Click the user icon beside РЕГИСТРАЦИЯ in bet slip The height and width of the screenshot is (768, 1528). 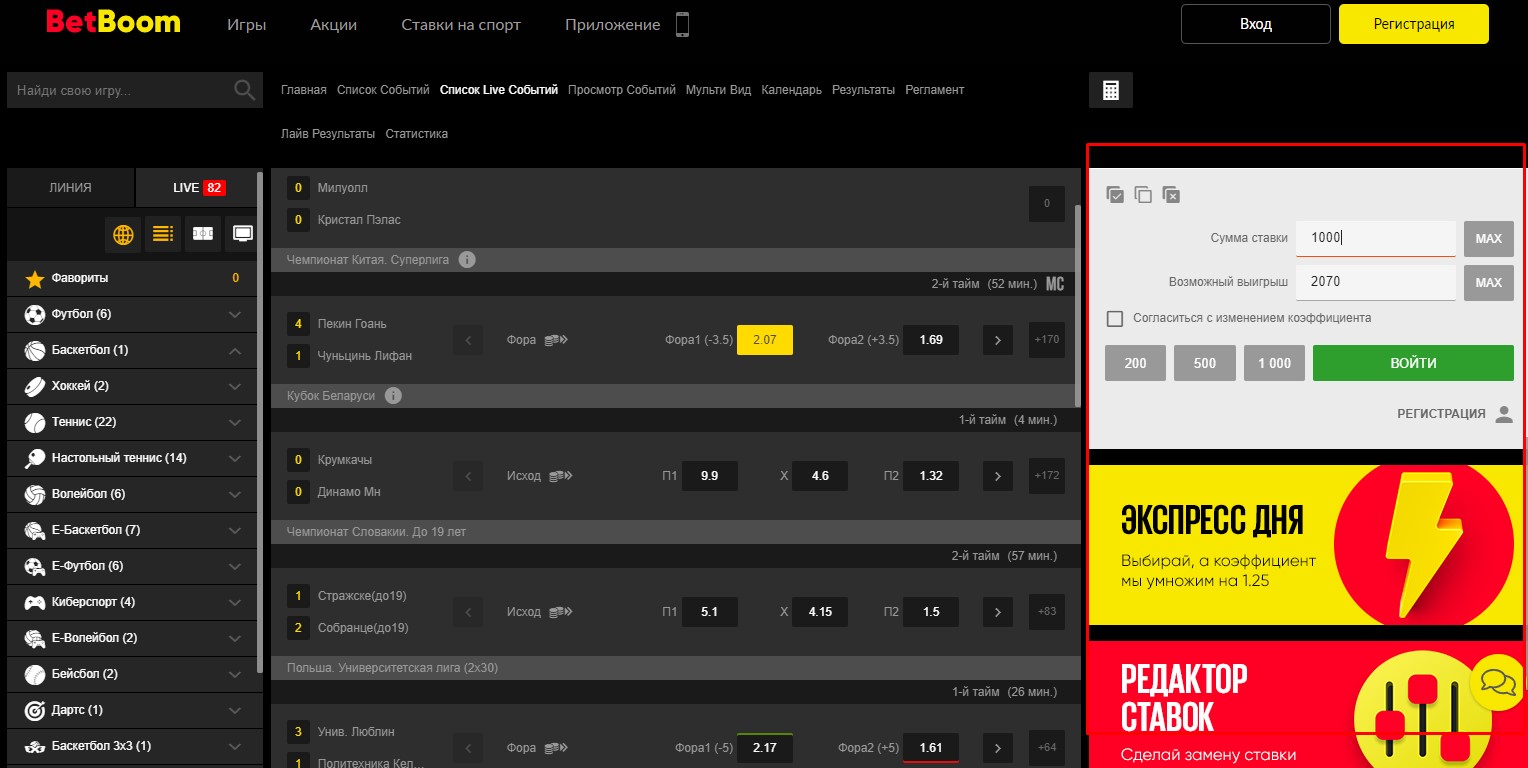[1504, 414]
